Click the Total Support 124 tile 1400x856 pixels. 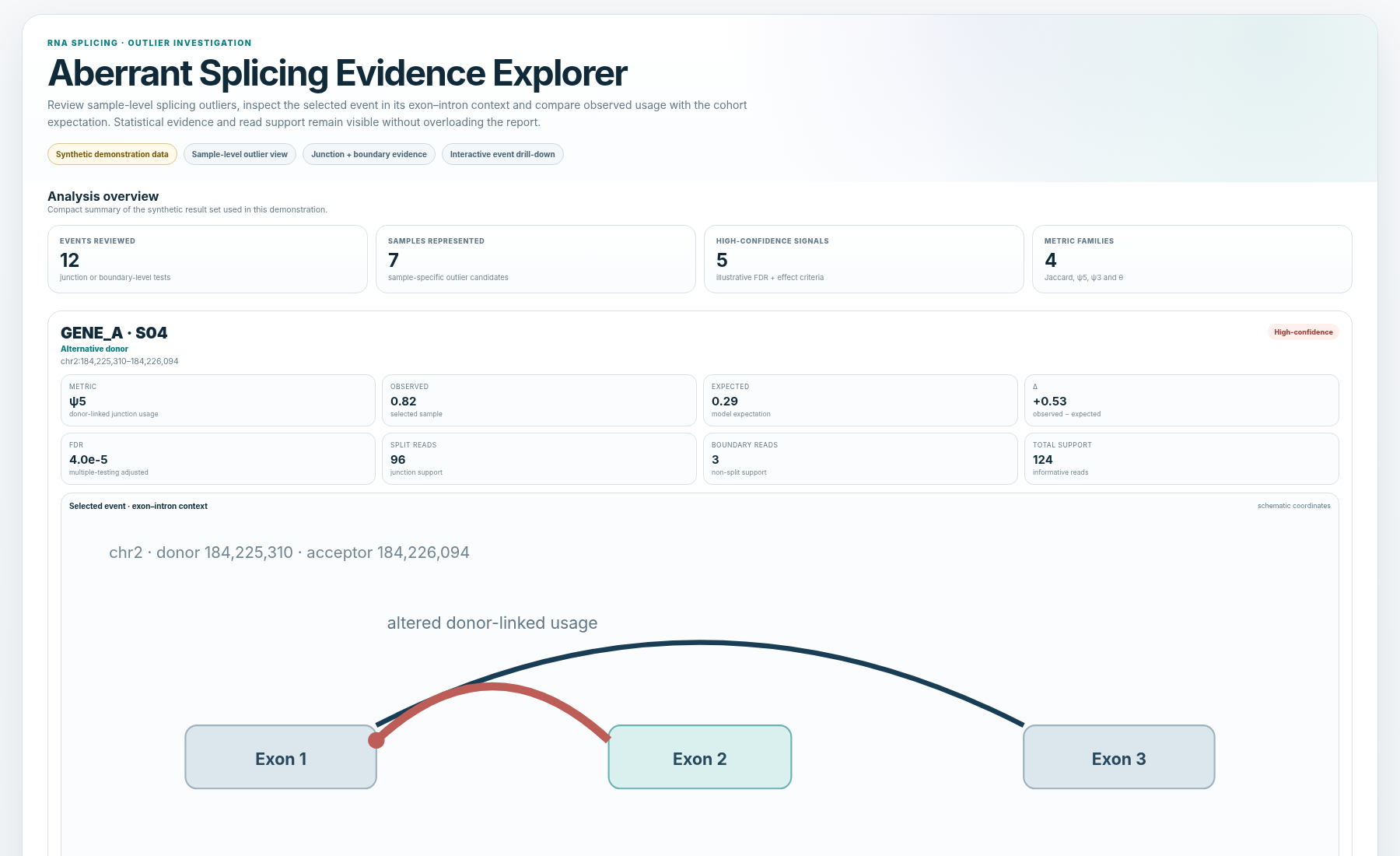point(1181,458)
